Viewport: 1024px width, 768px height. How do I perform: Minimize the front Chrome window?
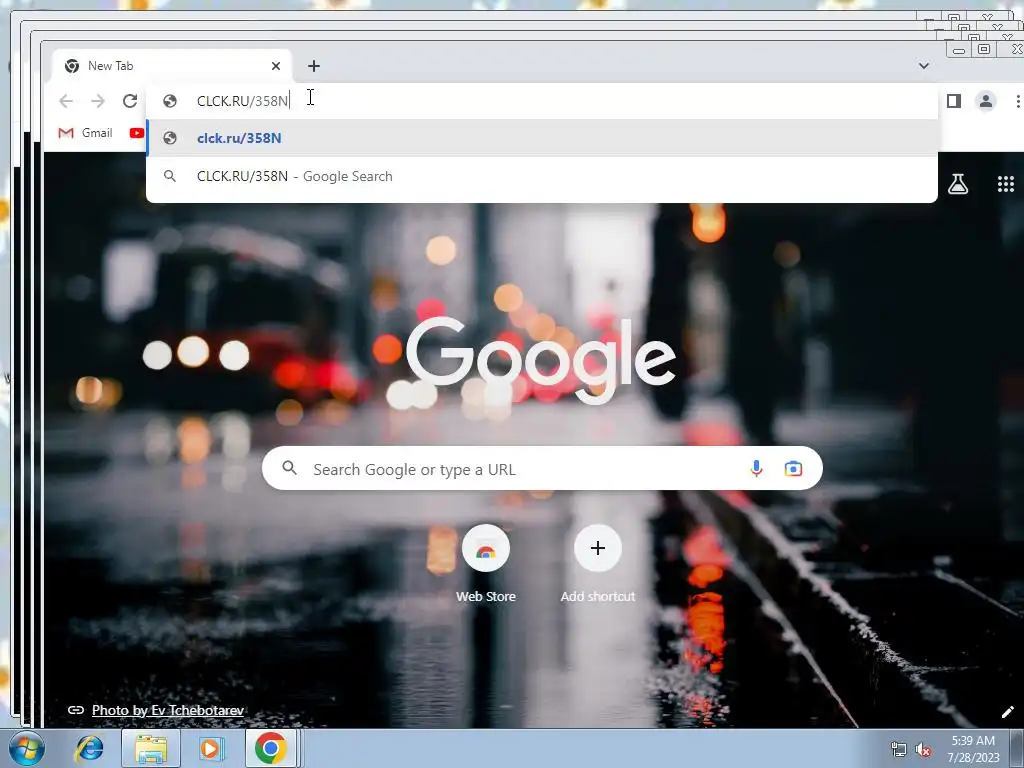click(959, 50)
